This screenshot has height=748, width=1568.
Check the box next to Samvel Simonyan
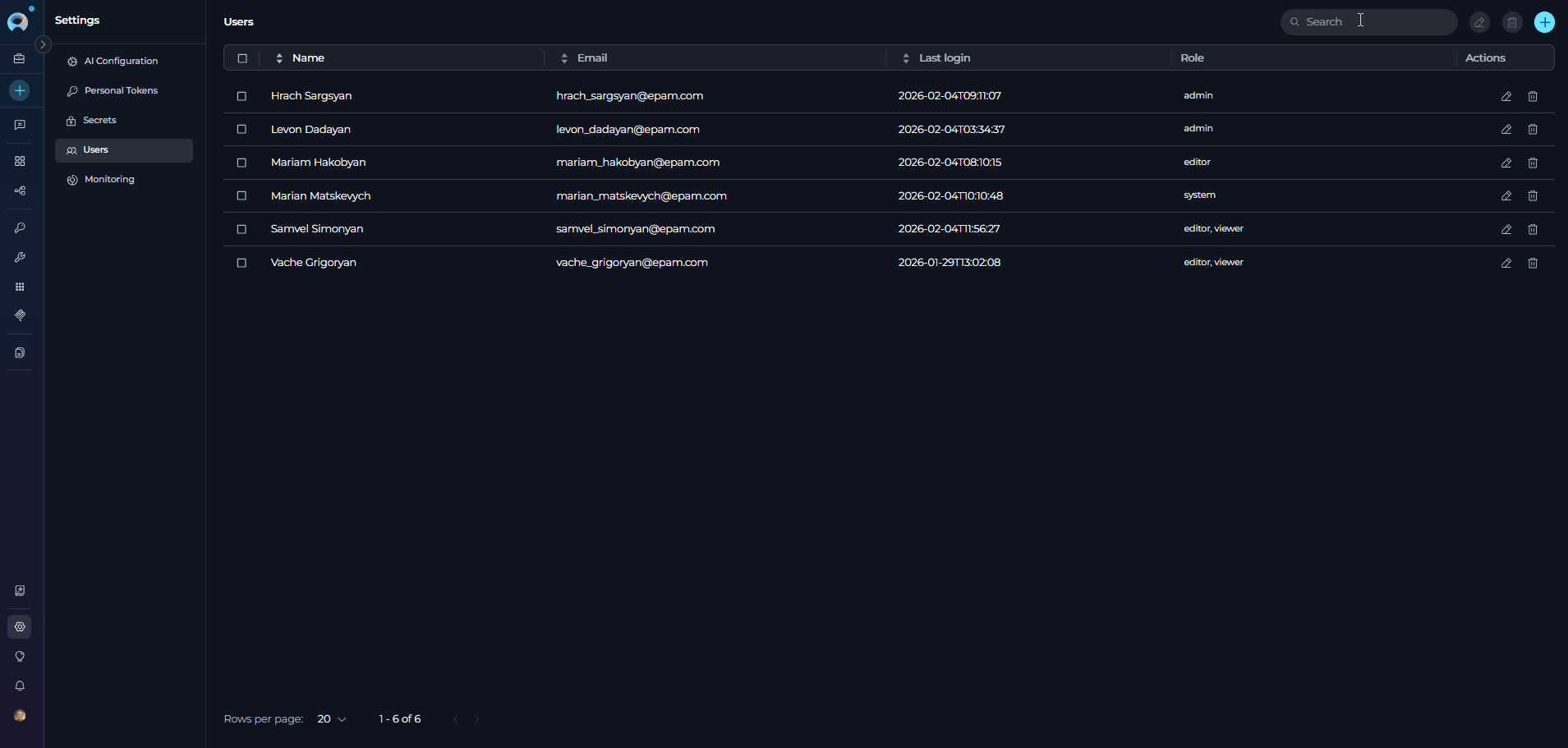(x=241, y=229)
